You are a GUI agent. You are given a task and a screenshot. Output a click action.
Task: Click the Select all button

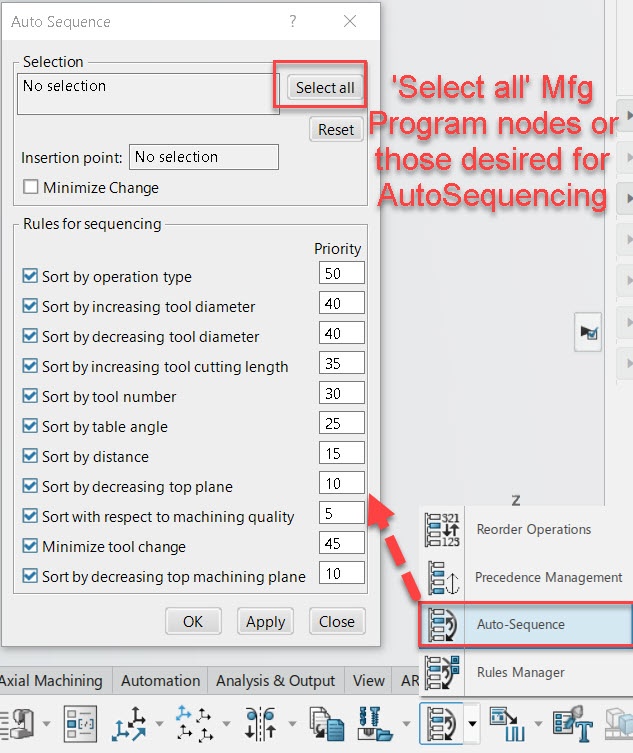click(x=325, y=88)
